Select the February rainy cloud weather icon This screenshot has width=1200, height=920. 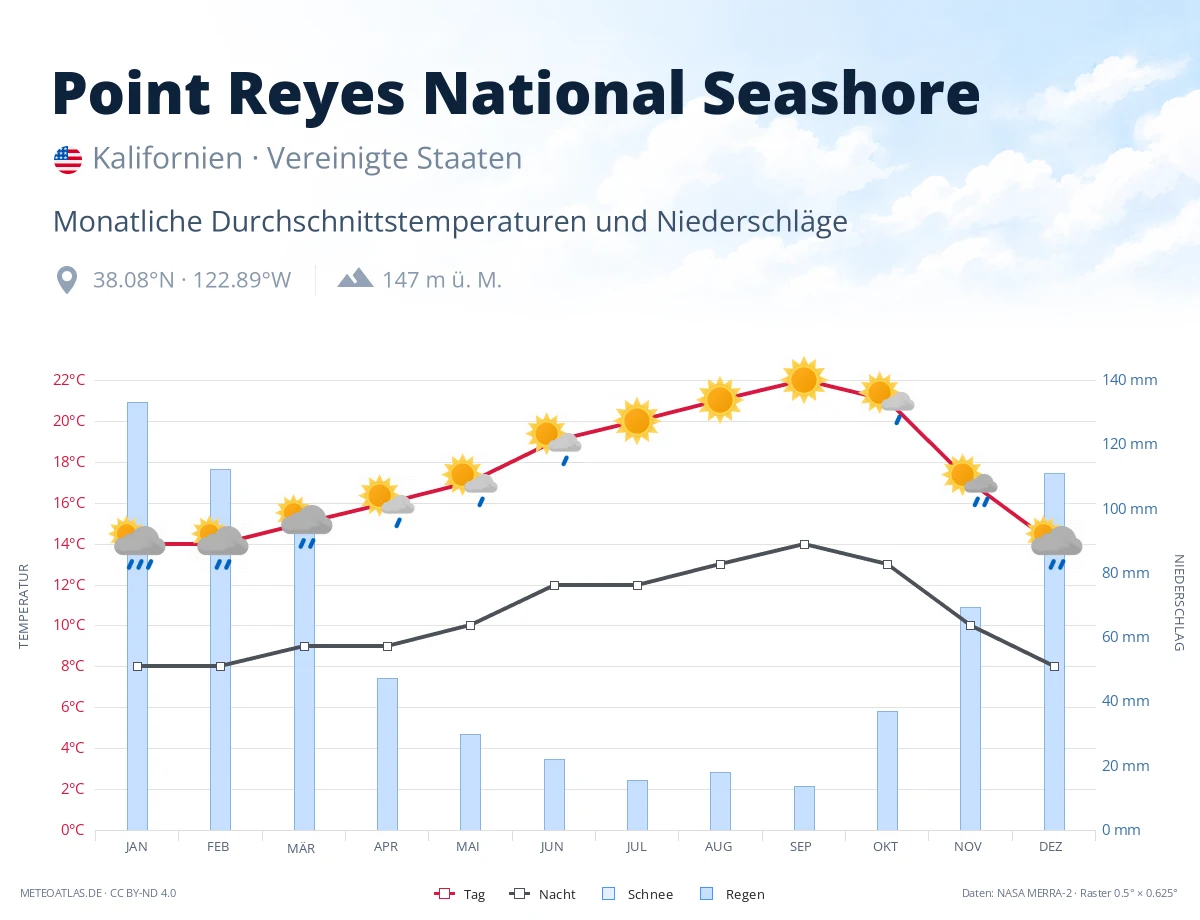pos(221,544)
